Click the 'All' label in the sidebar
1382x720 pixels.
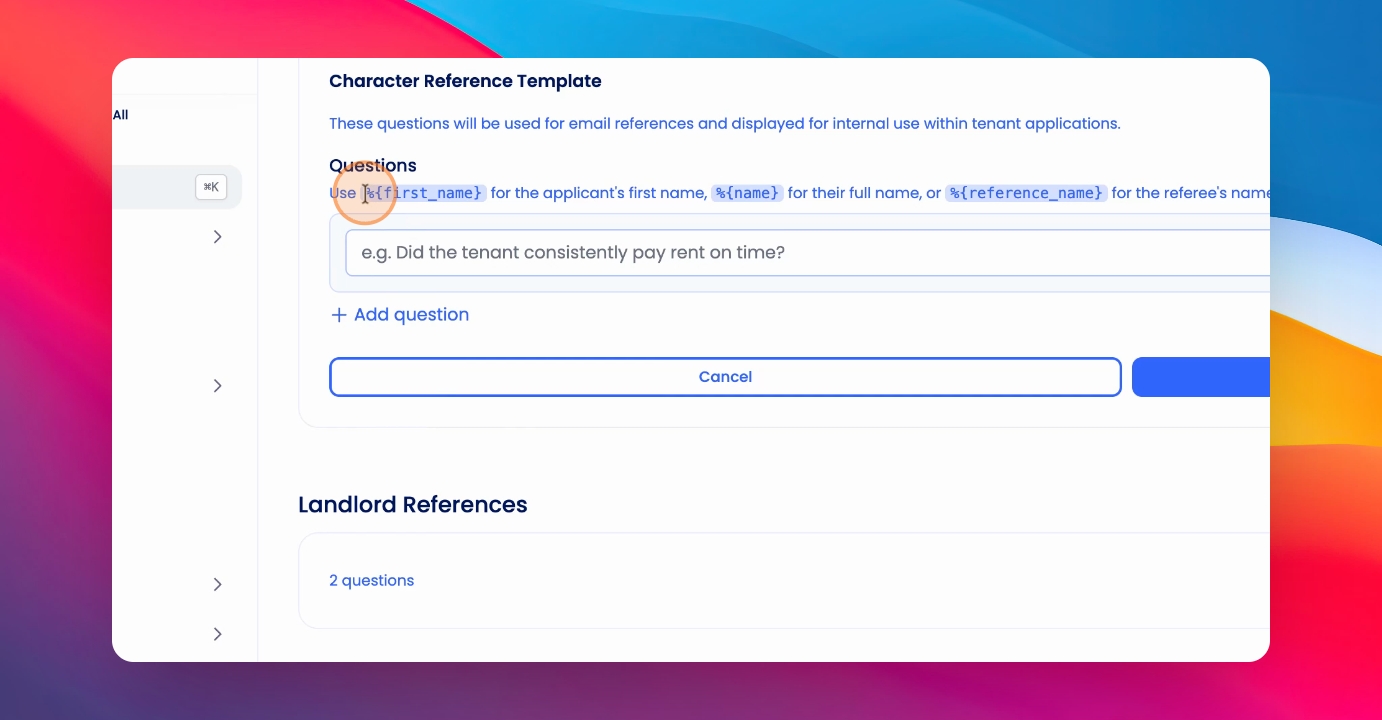[120, 115]
